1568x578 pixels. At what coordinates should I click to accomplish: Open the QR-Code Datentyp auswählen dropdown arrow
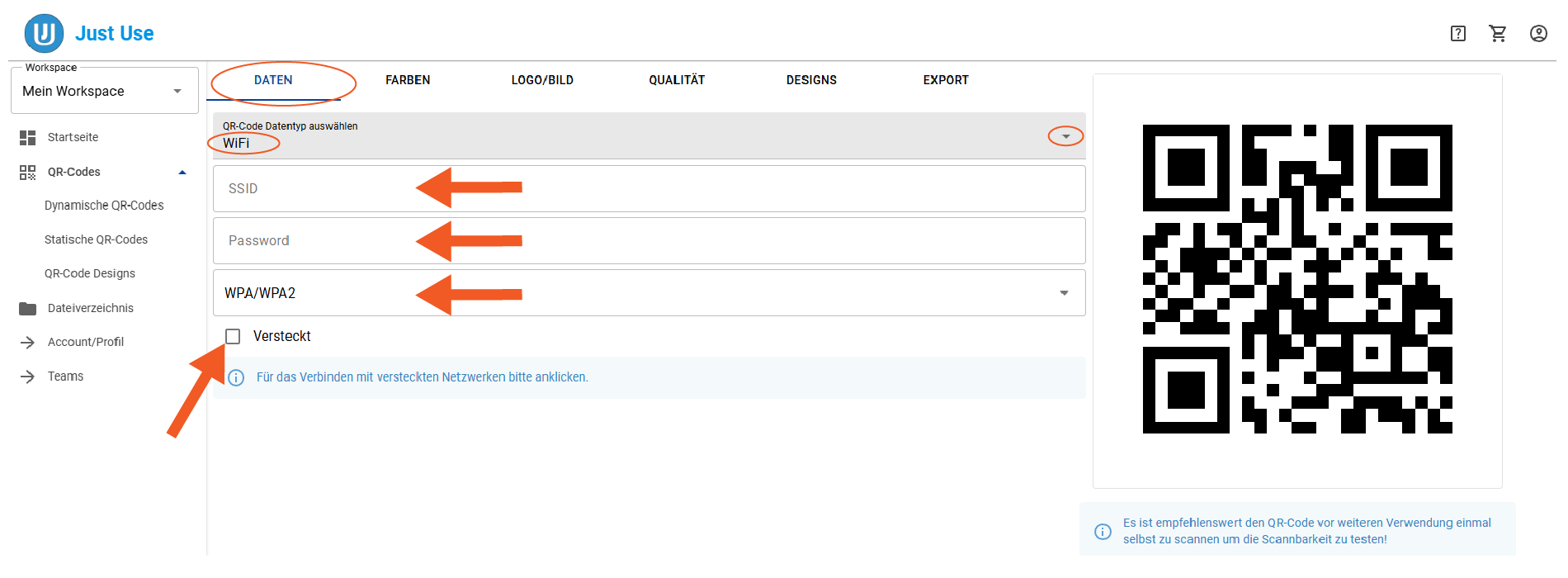coord(1065,136)
